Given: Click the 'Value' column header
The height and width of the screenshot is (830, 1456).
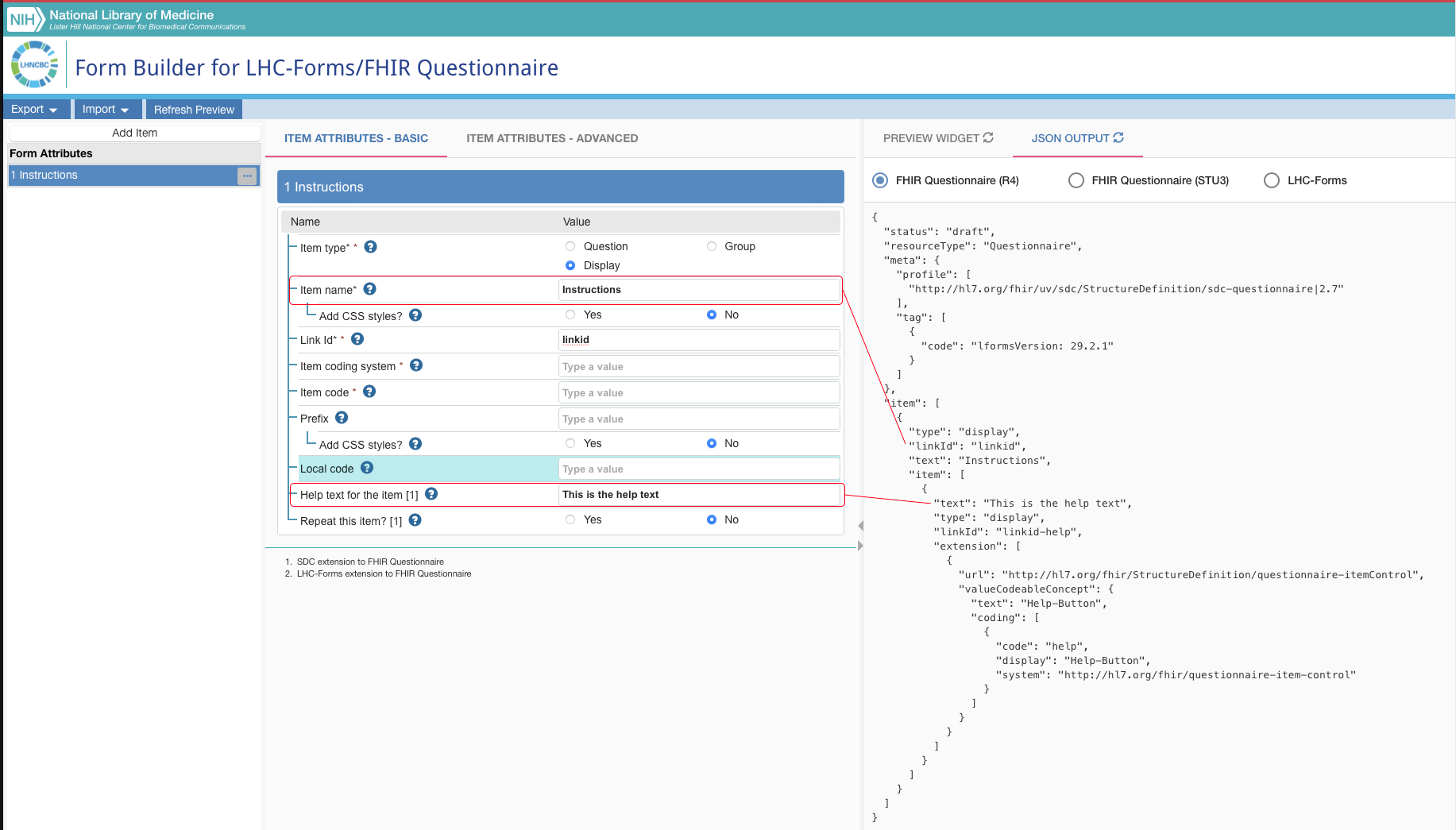Looking at the screenshot, I should click(x=577, y=222).
